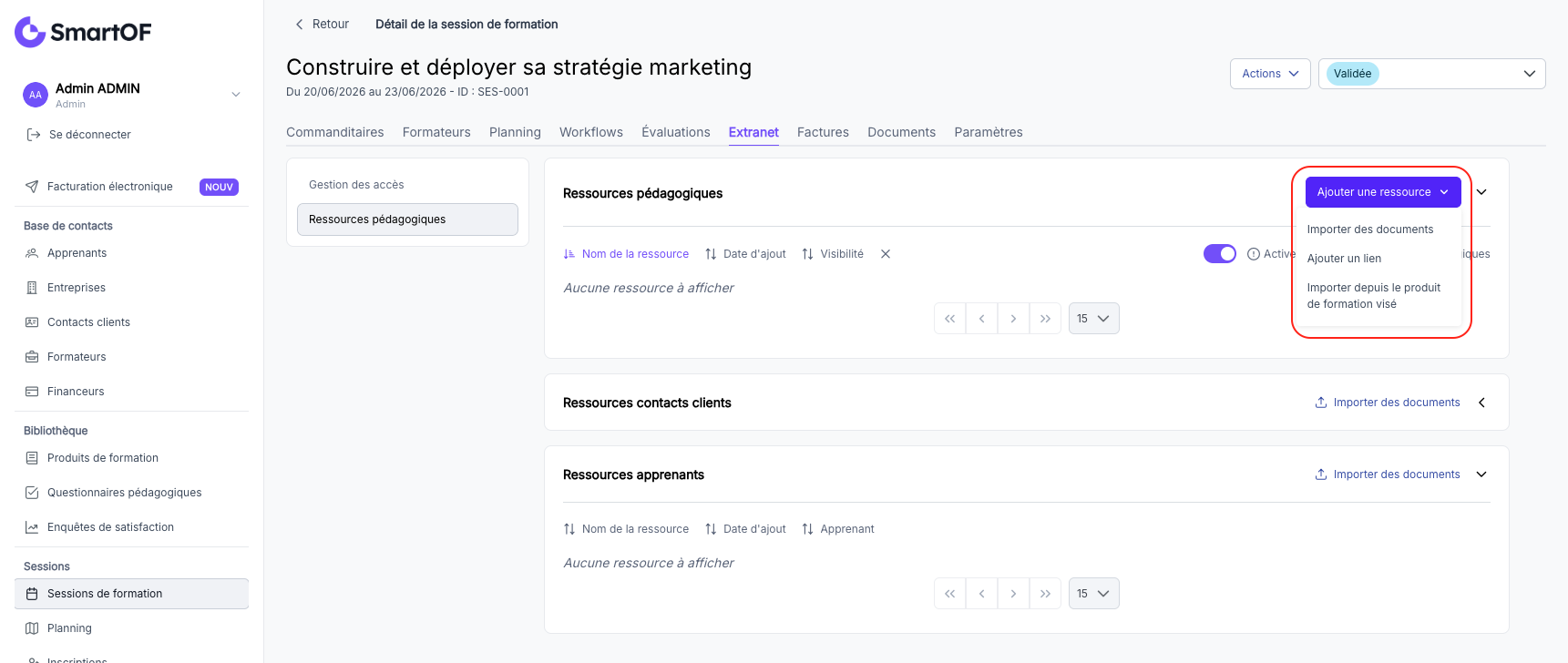Click the Formateurs briefcase icon in sidebar
This screenshot has height=663, width=1568.
coord(32,357)
